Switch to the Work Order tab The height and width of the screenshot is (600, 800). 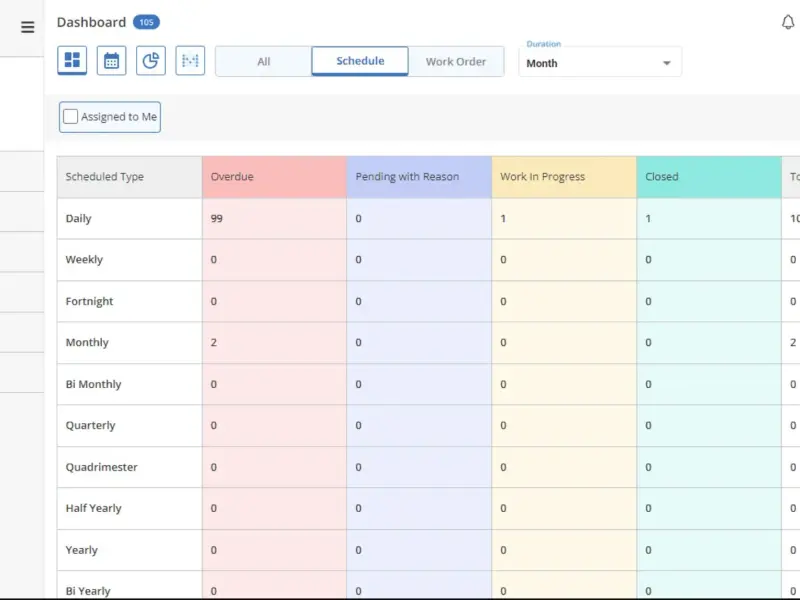click(456, 61)
